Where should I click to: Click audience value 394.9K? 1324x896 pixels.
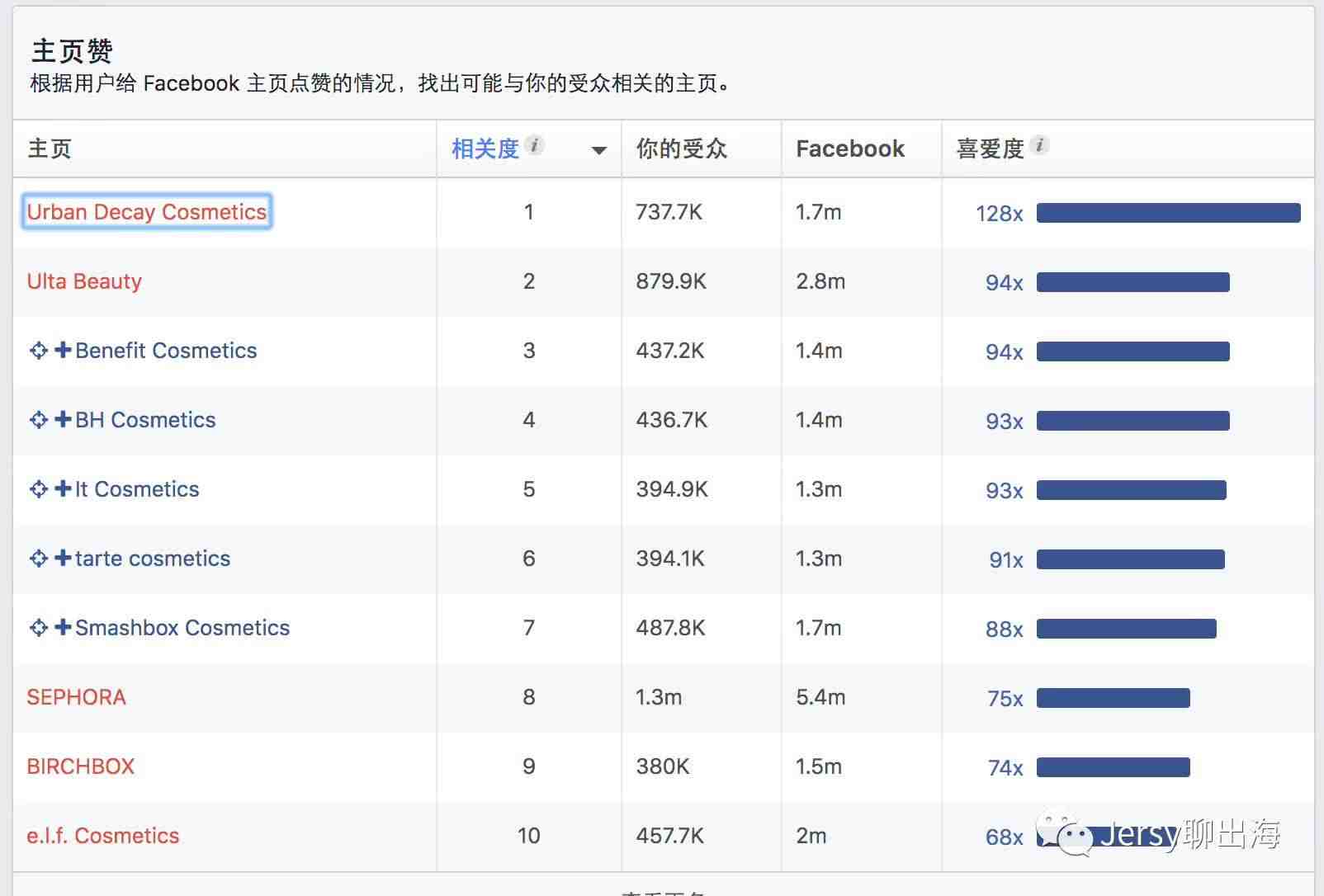tap(672, 489)
